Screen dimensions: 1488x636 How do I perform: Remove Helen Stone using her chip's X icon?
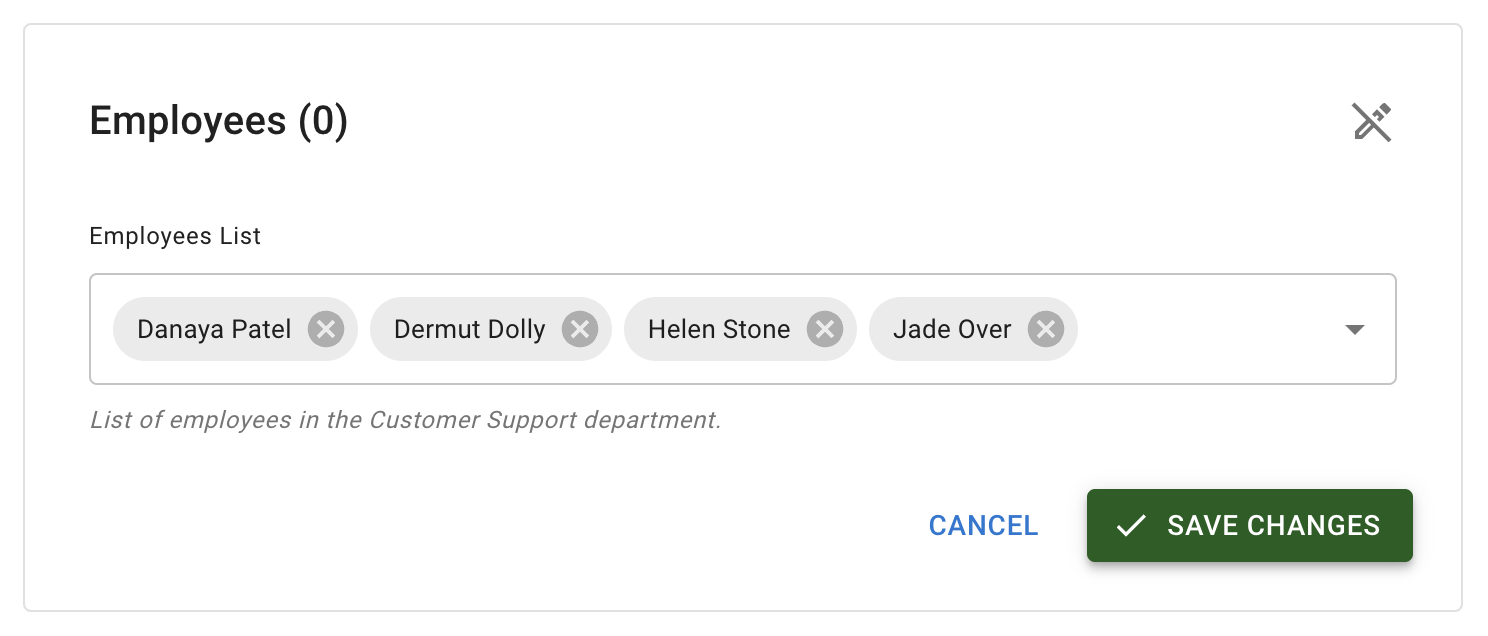[824, 328]
